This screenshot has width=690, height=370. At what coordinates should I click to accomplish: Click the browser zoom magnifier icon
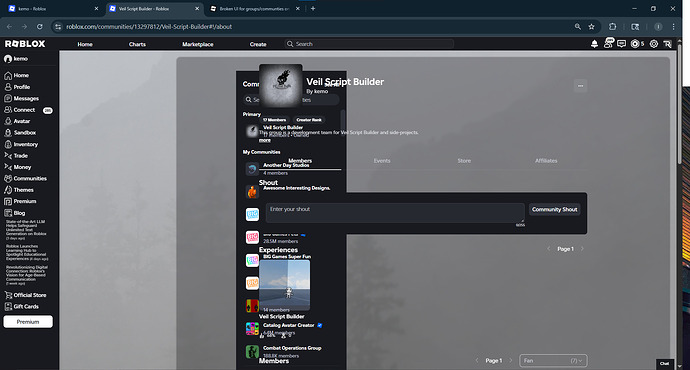(578, 26)
